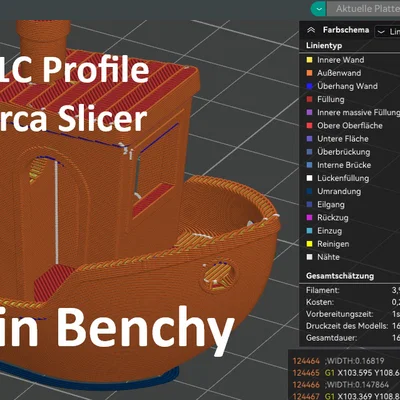
Task: Open the green dropdown beside Aktuelle Platte
Action: [318, 9]
